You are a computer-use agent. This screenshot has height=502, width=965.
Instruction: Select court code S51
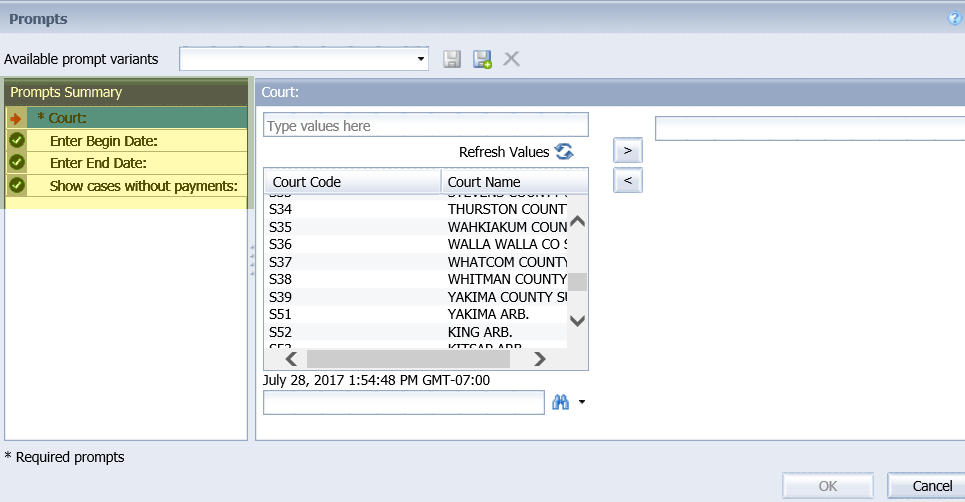(x=280, y=314)
